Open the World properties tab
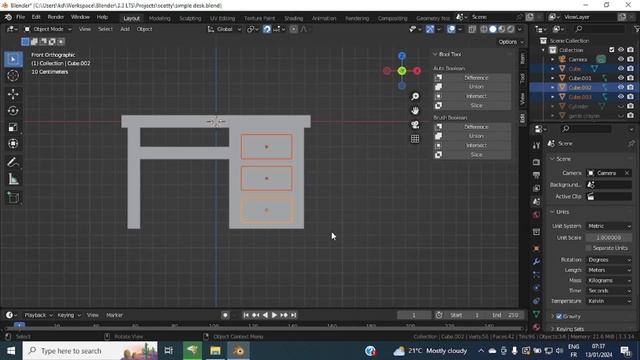640x360 pixels. click(x=536, y=215)
